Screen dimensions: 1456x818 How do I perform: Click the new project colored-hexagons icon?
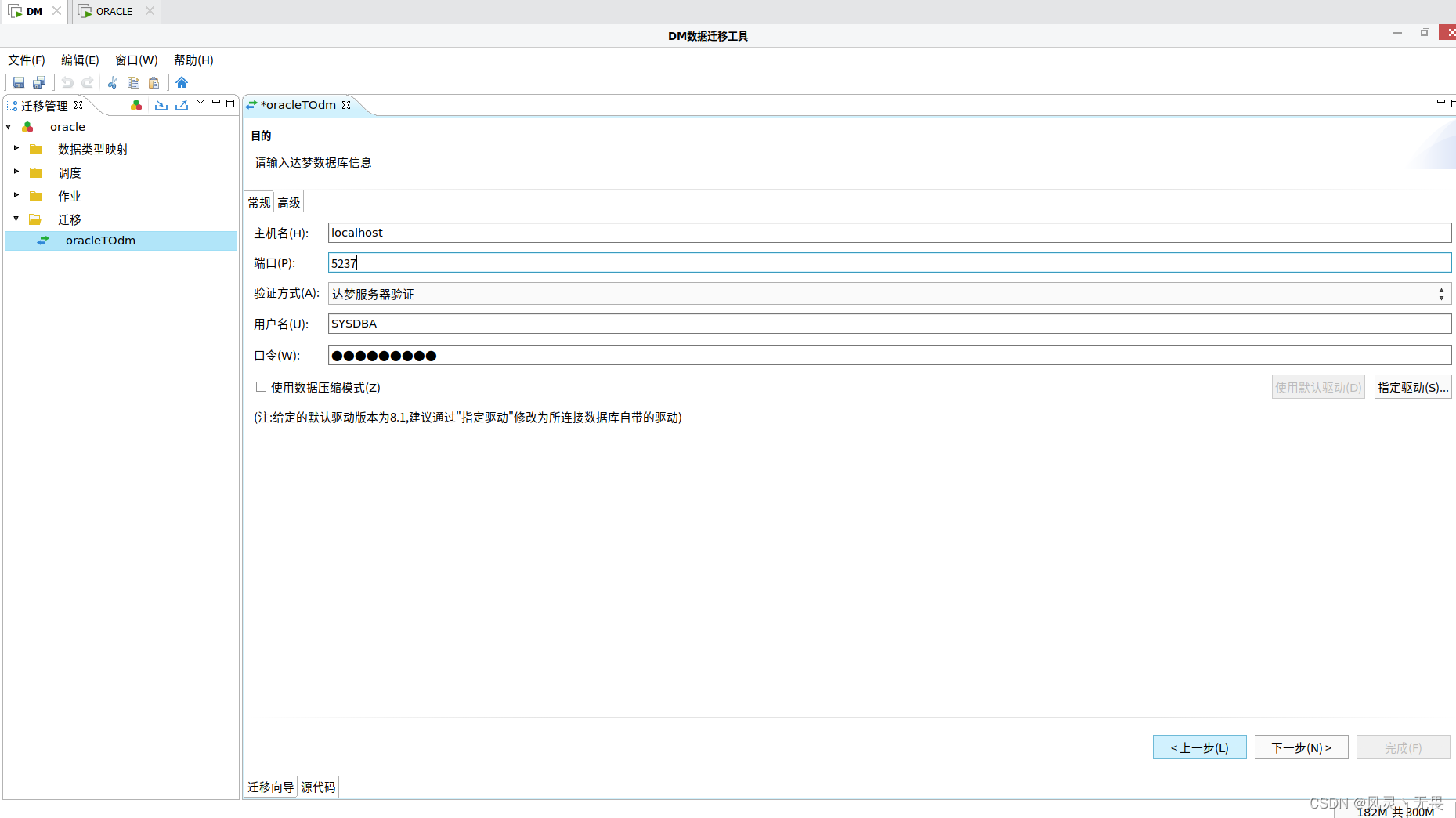136,105
